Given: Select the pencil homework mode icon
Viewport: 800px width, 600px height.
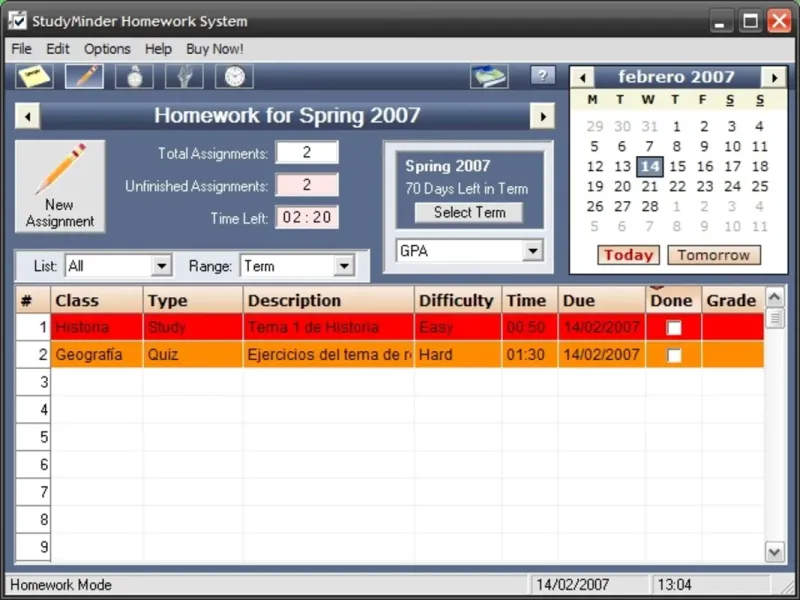Looking at the screenshot, I should [84, 77].
